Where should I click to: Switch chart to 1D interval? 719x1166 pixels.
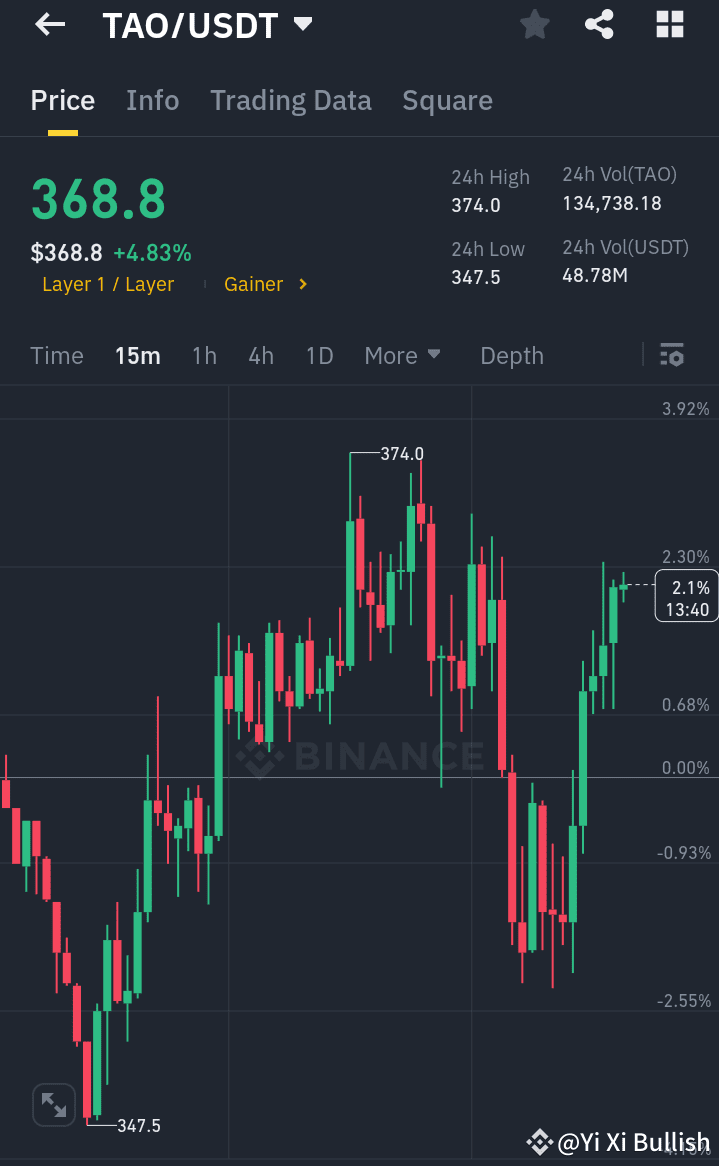pyautogui.click(x=319, y=355)
